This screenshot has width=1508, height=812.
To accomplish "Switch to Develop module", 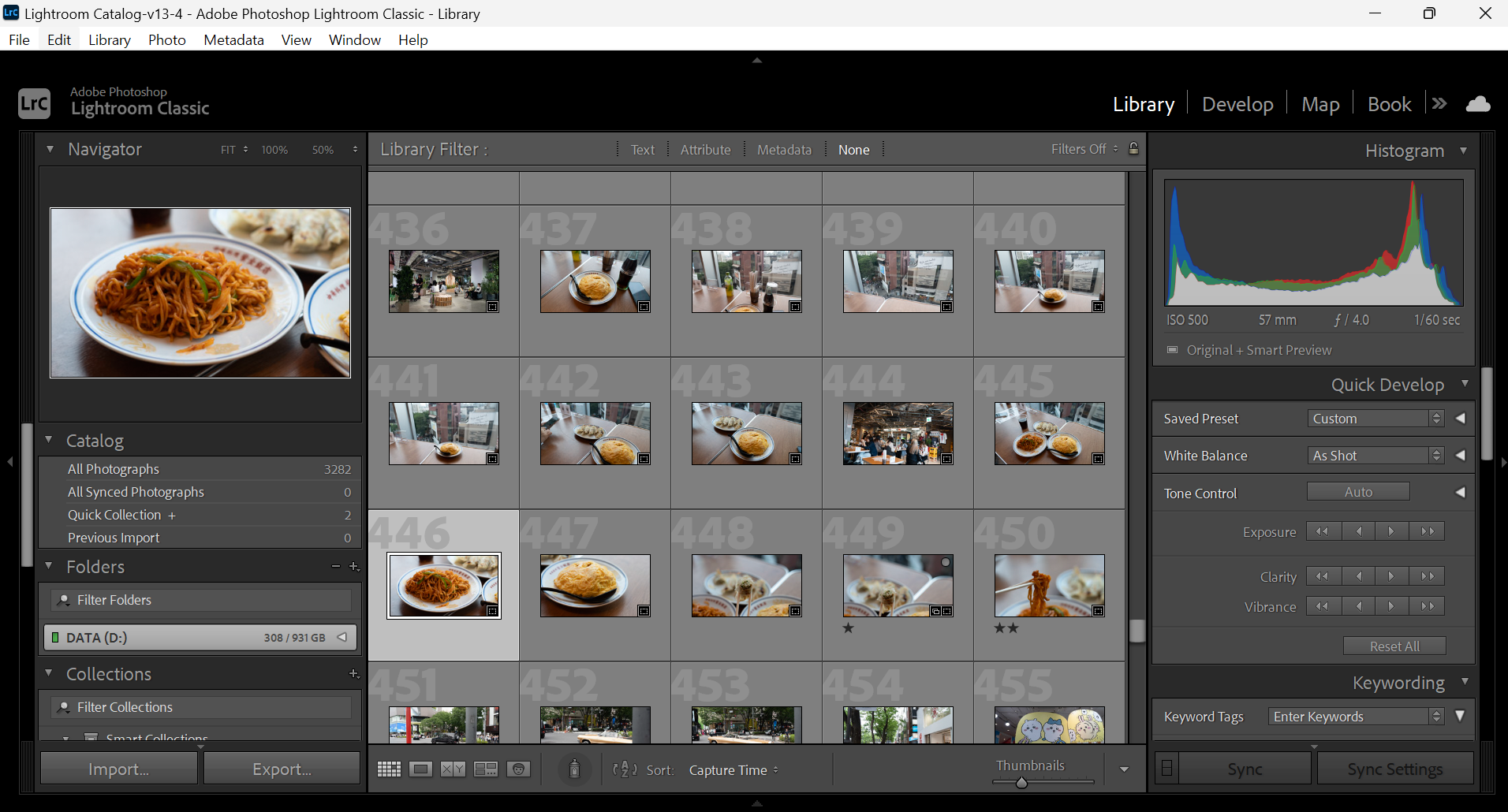I will tap(1237, 104).
